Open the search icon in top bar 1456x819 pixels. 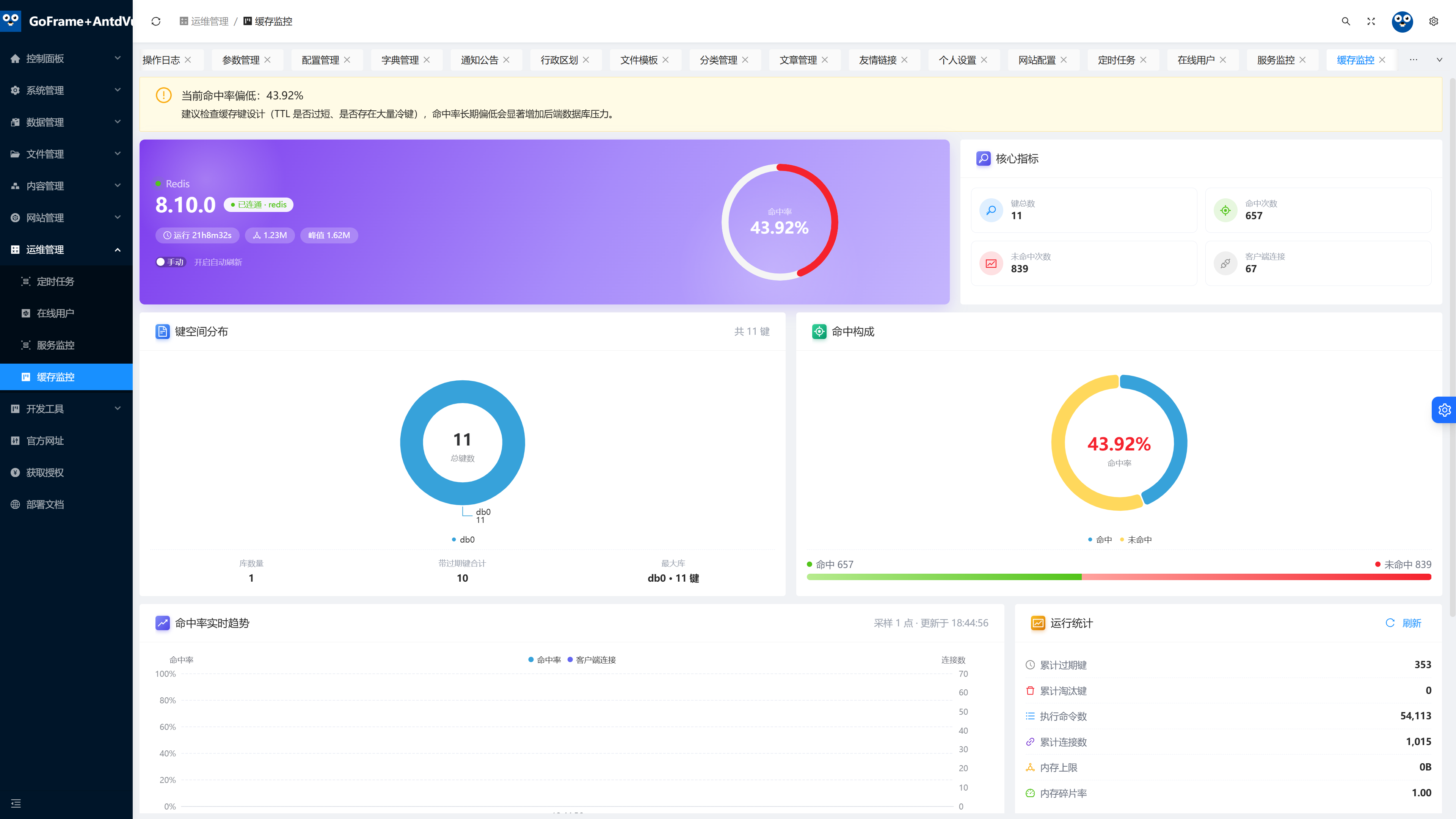coord(1346,22)
